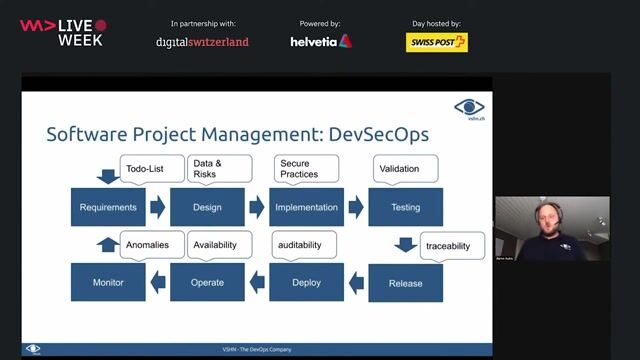Image resolution: width=640 pixels, height=360 pixels.
Task: Click the Availability callout
Action: 220,245
